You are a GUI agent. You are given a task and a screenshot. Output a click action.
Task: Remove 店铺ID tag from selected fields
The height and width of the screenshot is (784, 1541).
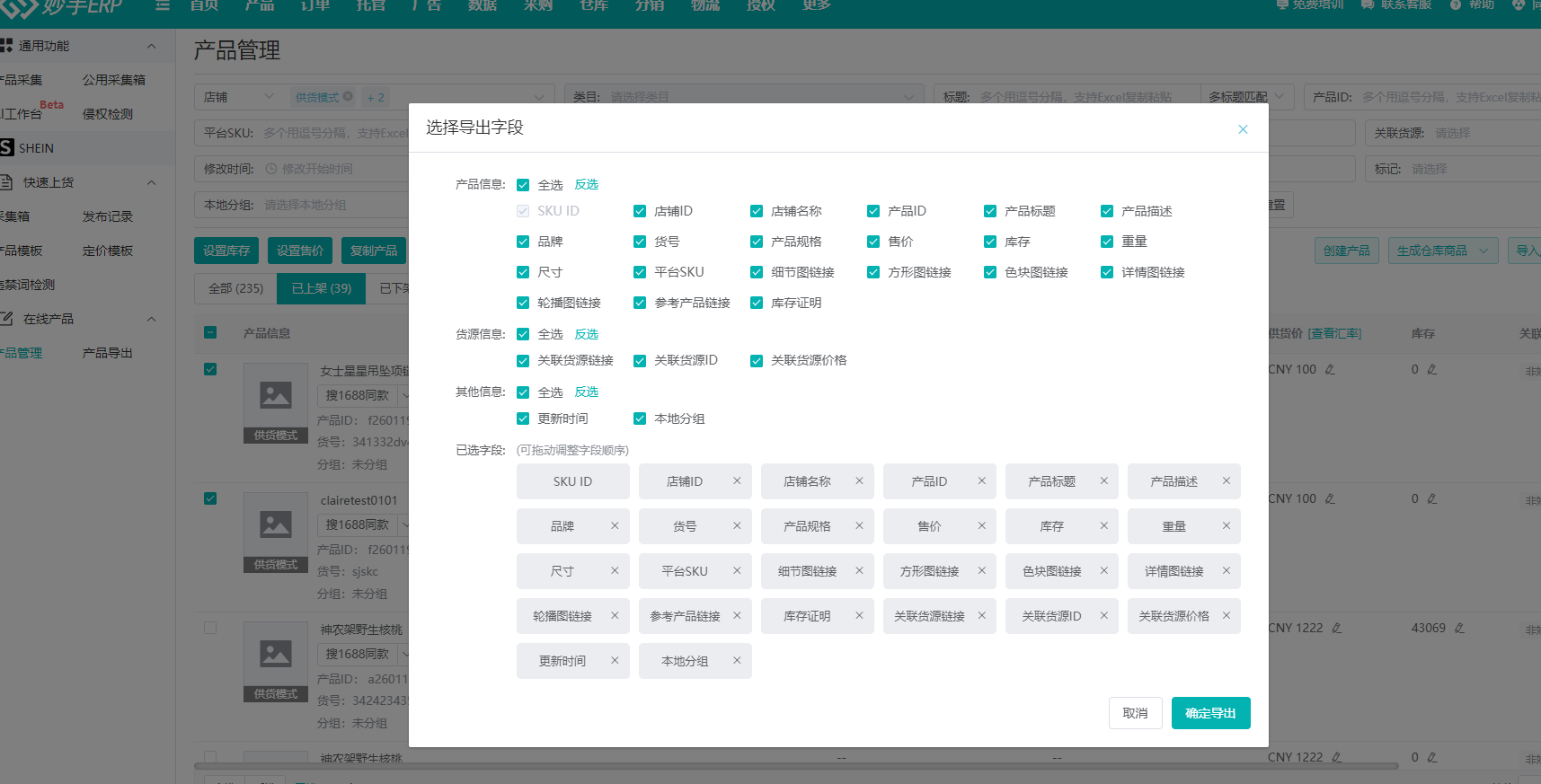point(737,481)
